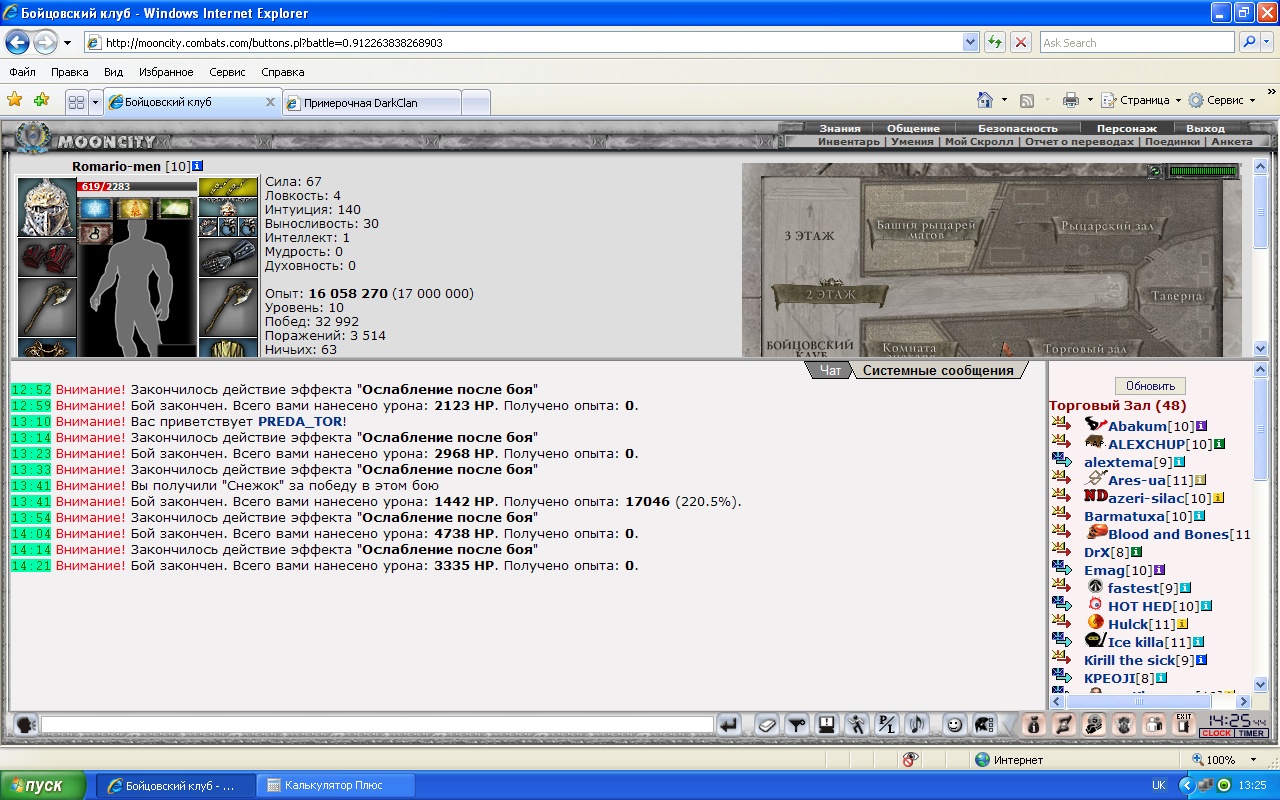Click the IE Home icon
Image resolution: width=1280 pixels, height=800 pixels.
click(x=986, y=100)
